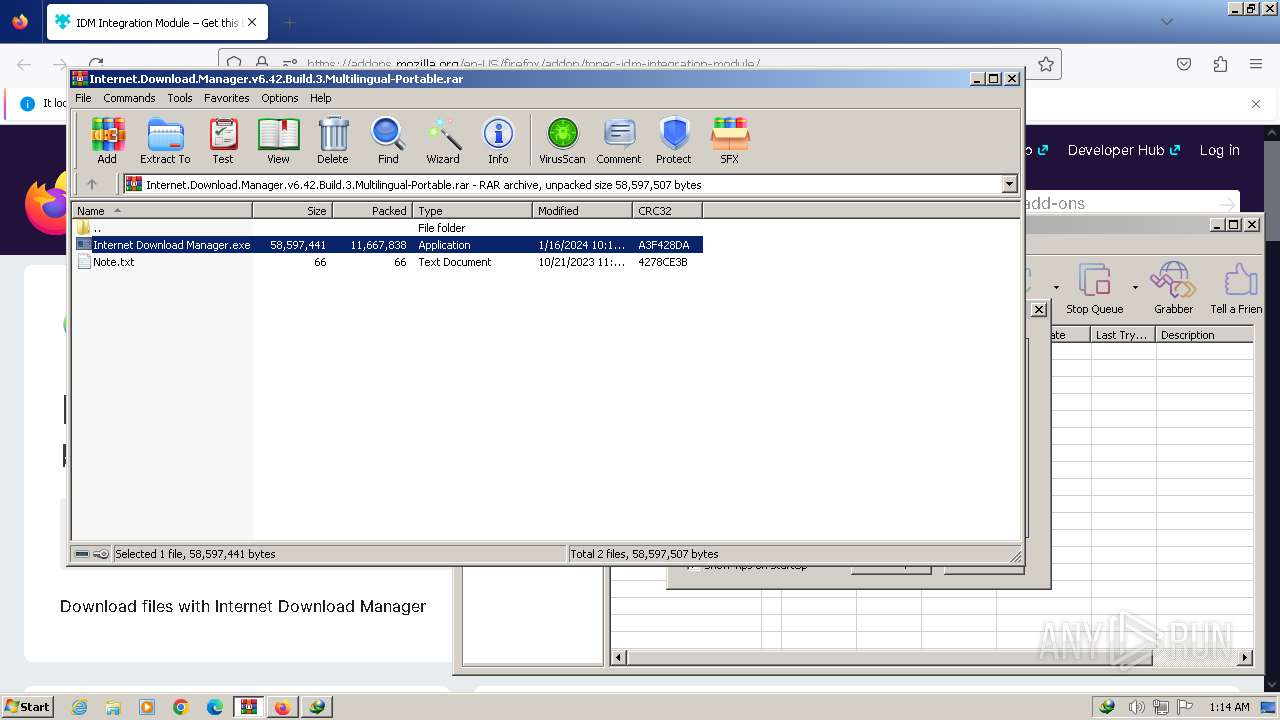Click the volume speaker tray icon
Viewport: 1280px width, 720px height.
tap(1137, 707)
